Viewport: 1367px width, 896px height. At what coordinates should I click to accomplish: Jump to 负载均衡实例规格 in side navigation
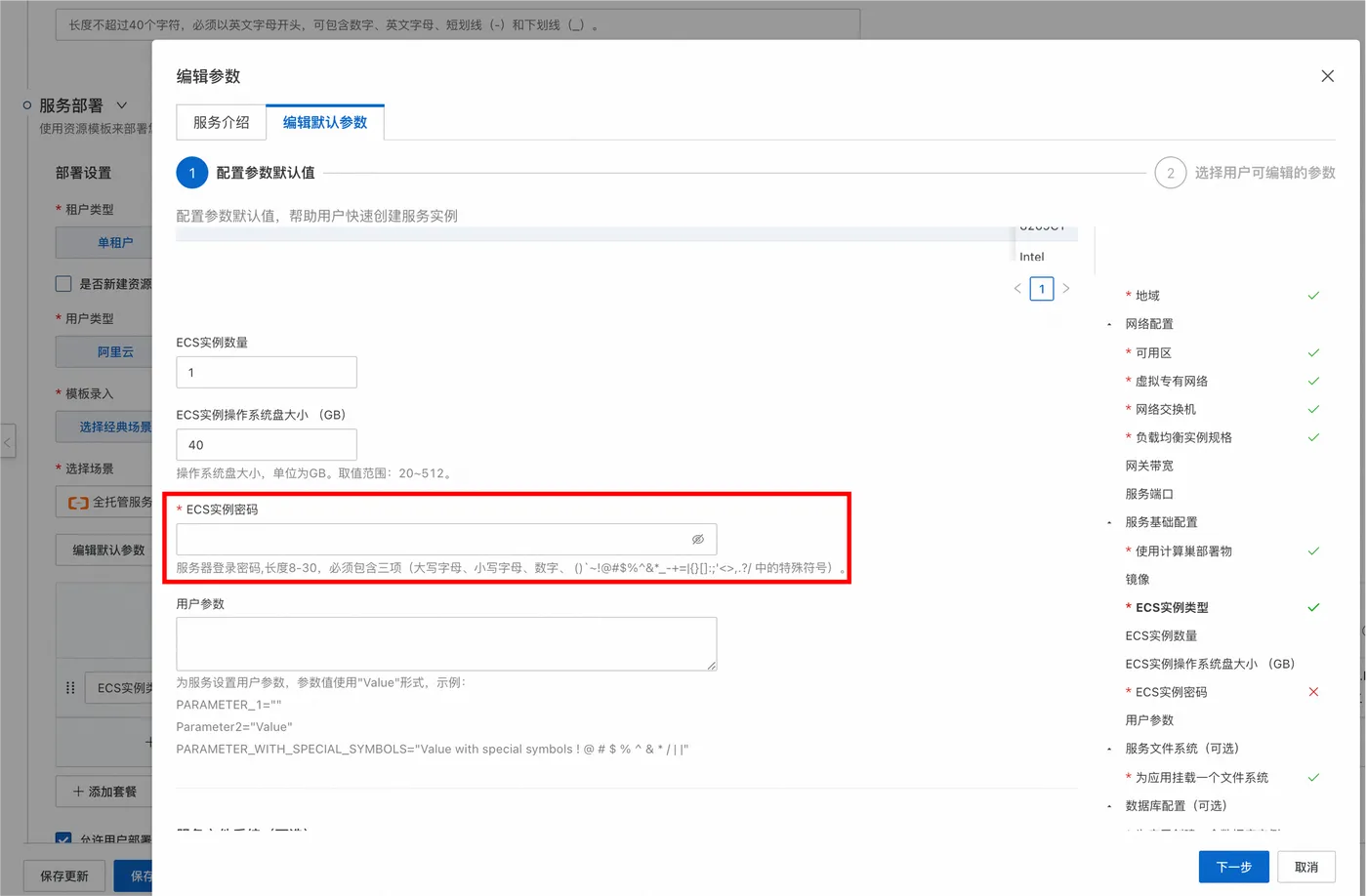point(1183,437)
